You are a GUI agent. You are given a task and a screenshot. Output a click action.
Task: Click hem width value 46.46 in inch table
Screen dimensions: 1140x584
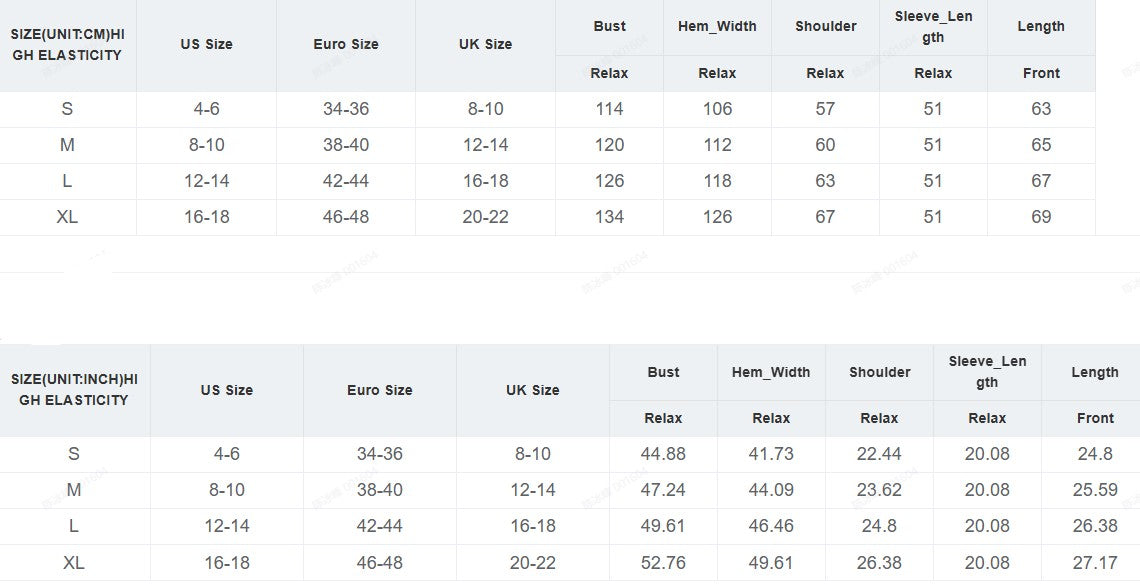pyautogui.click(x=771, y=526)
